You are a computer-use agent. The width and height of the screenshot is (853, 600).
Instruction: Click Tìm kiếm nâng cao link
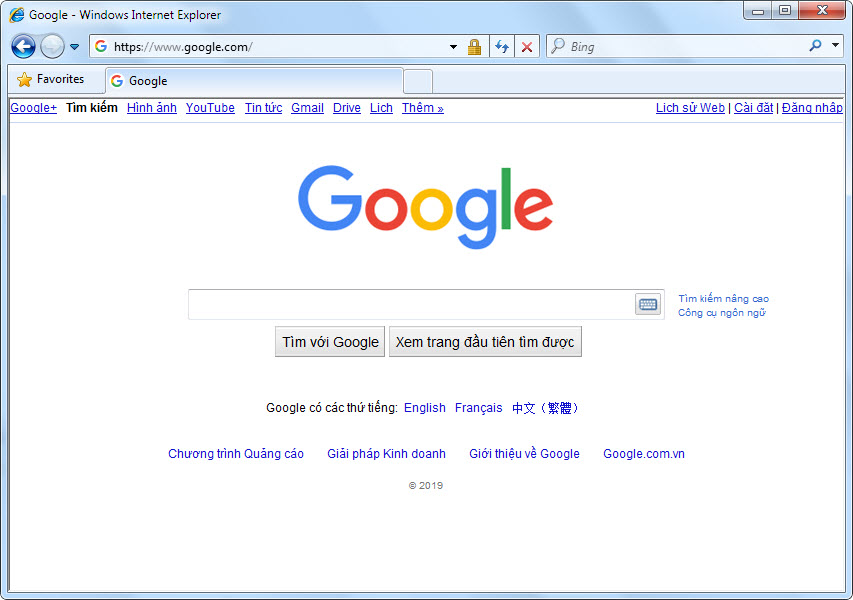click(723, 298)
